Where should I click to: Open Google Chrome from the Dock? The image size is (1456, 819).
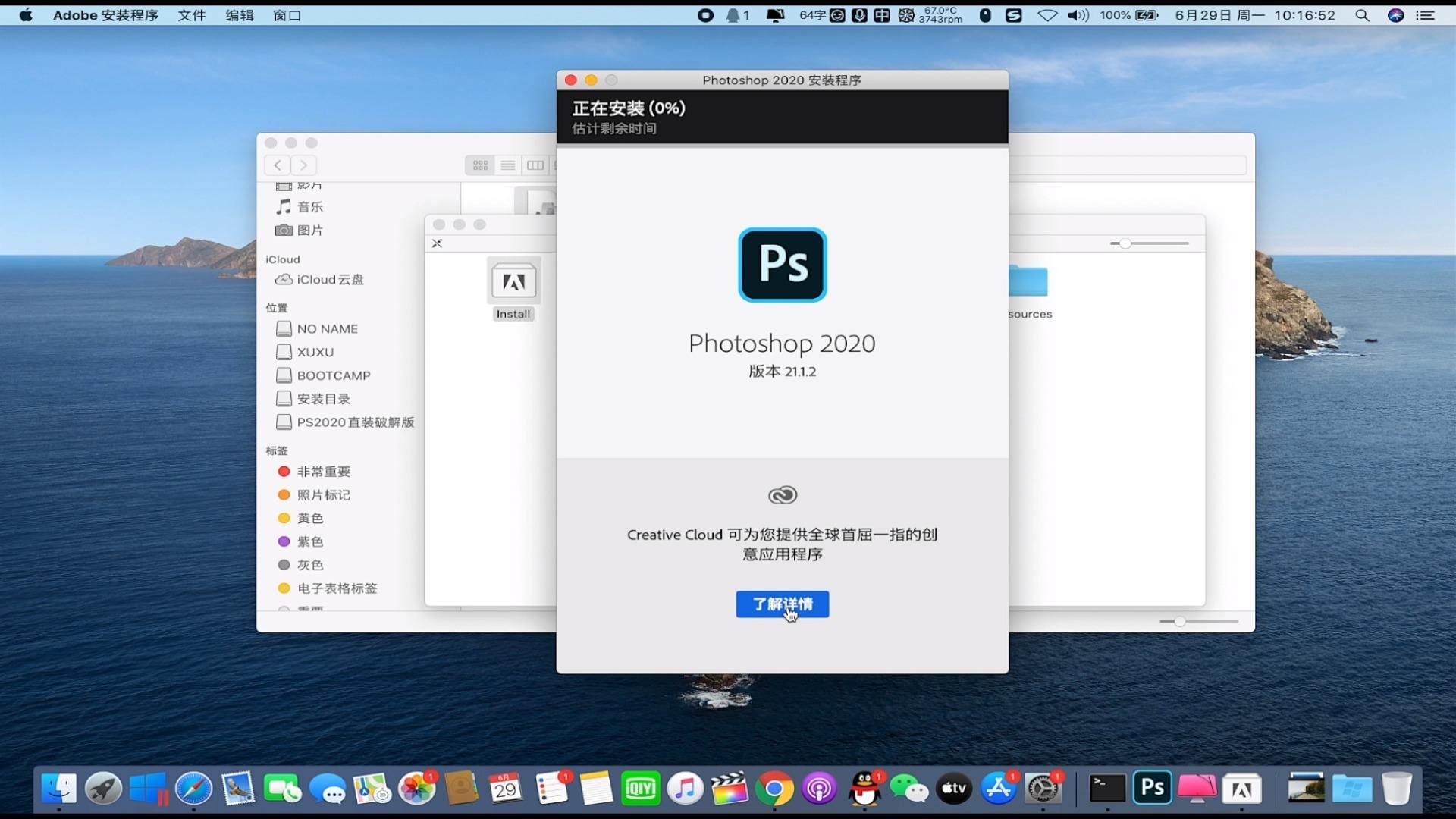pos(774,789)
